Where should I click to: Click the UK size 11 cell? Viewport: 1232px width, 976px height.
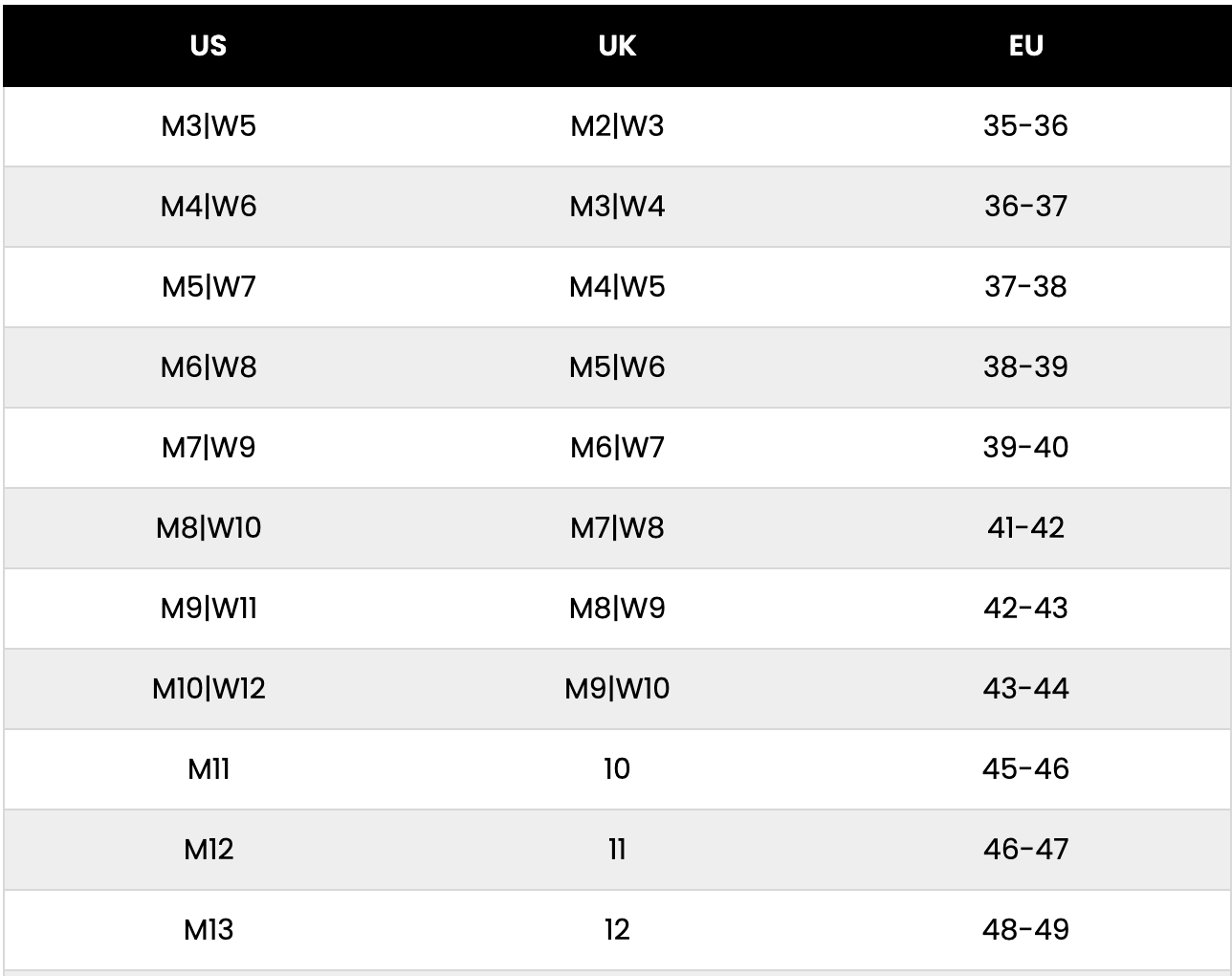coord(617,850)
